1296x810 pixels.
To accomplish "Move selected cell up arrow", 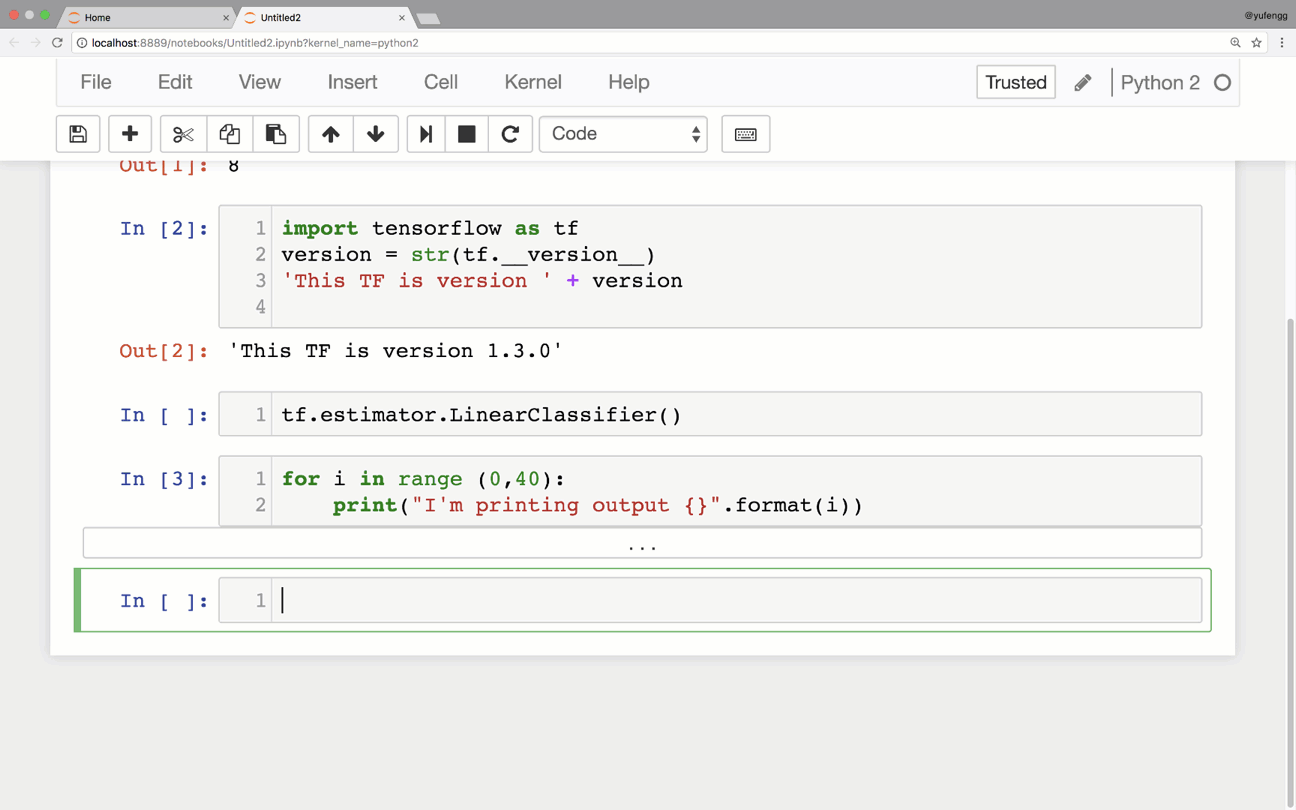I will 331,134.
